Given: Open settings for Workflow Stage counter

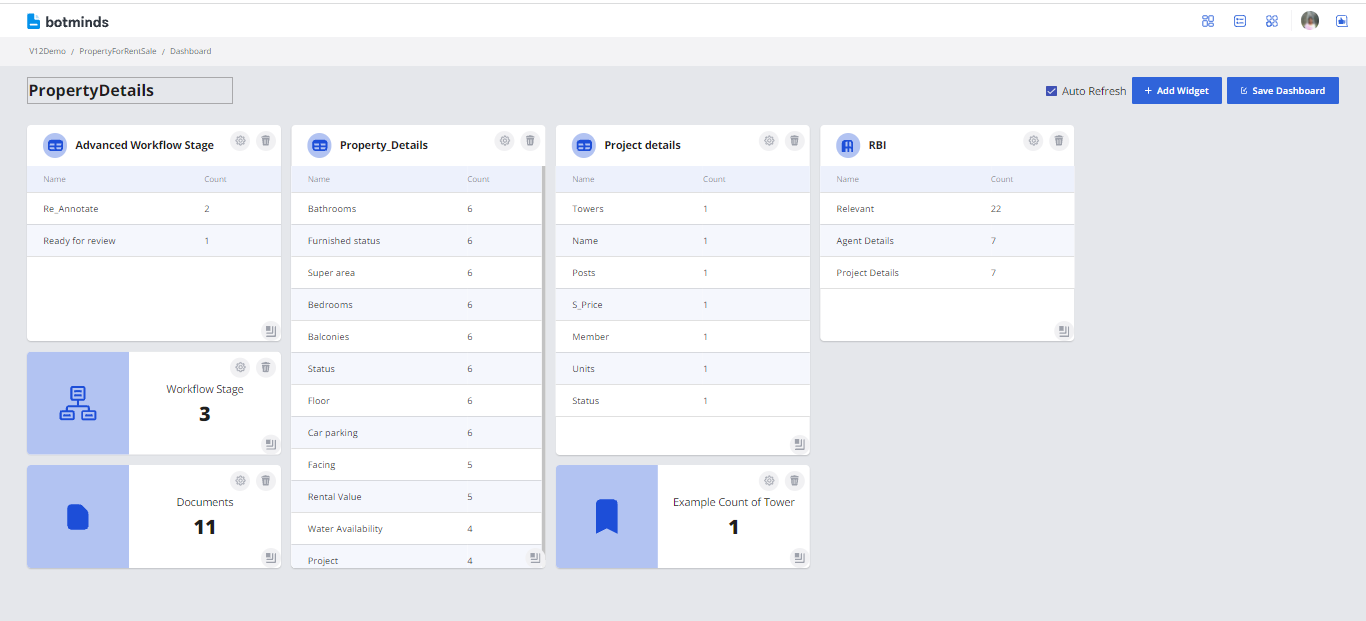Looking at the screenshot, I should pyautogui.click(x=240, y=368).
